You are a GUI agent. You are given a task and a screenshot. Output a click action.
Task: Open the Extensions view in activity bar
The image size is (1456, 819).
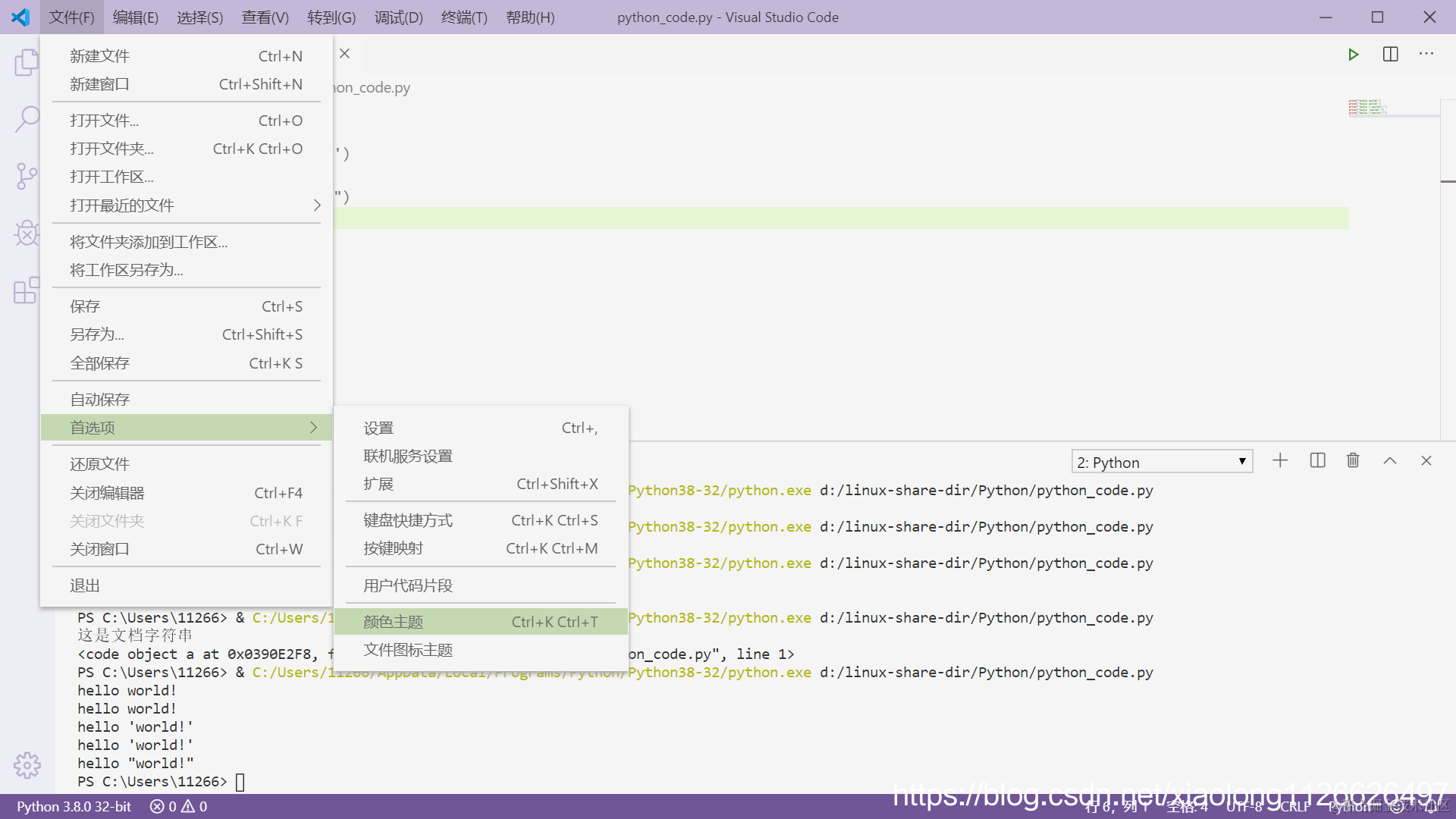coord(27,290)
